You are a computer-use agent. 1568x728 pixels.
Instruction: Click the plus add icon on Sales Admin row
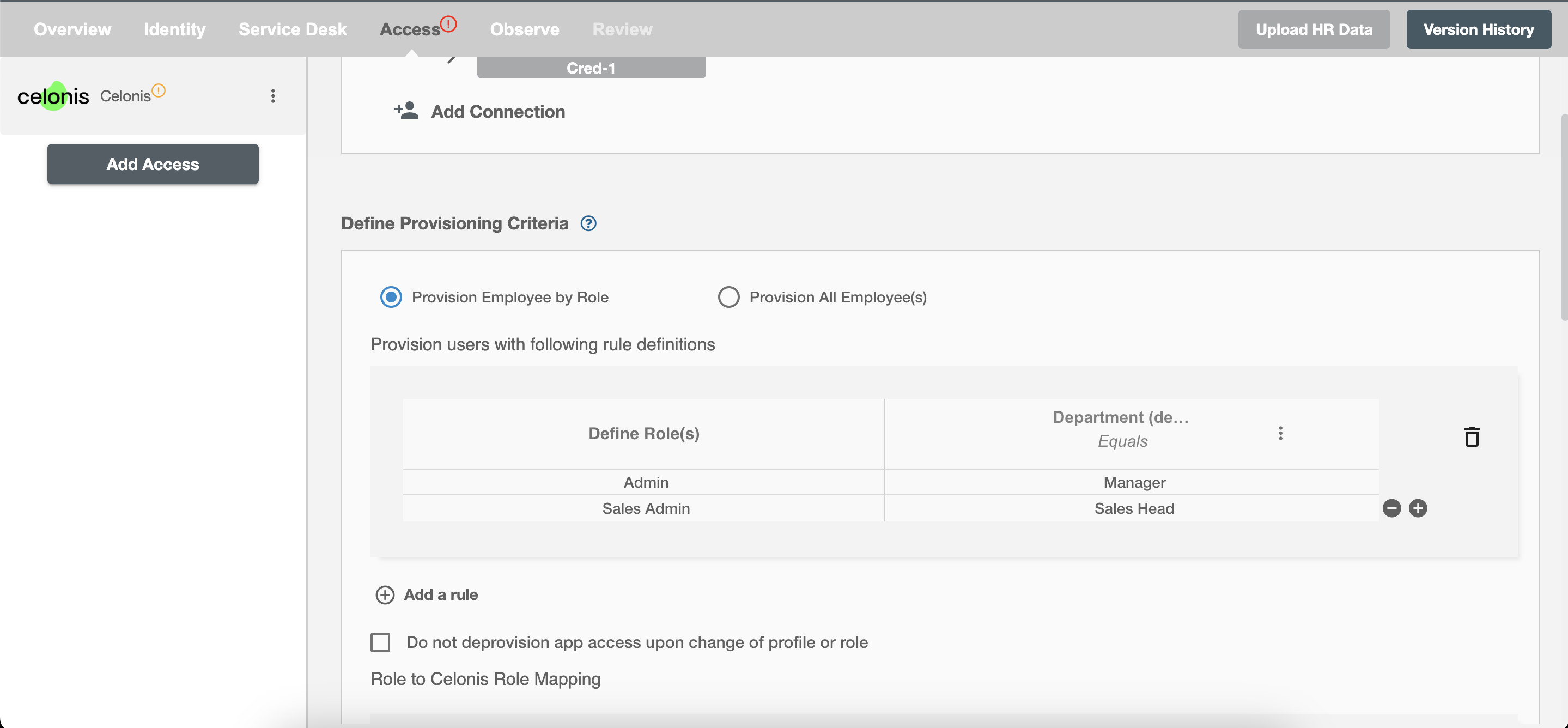[x=1418, y=508]
